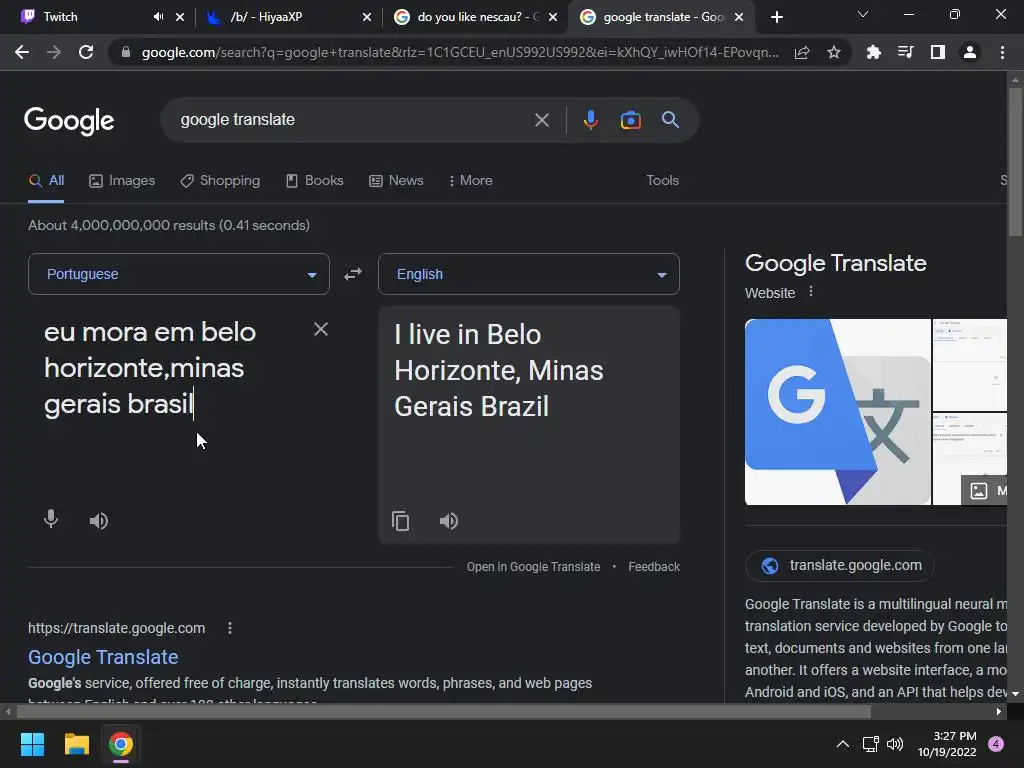Open search Tools
Image resolution: width=1024 pixels, height=768 pixels.
[662, 181]
